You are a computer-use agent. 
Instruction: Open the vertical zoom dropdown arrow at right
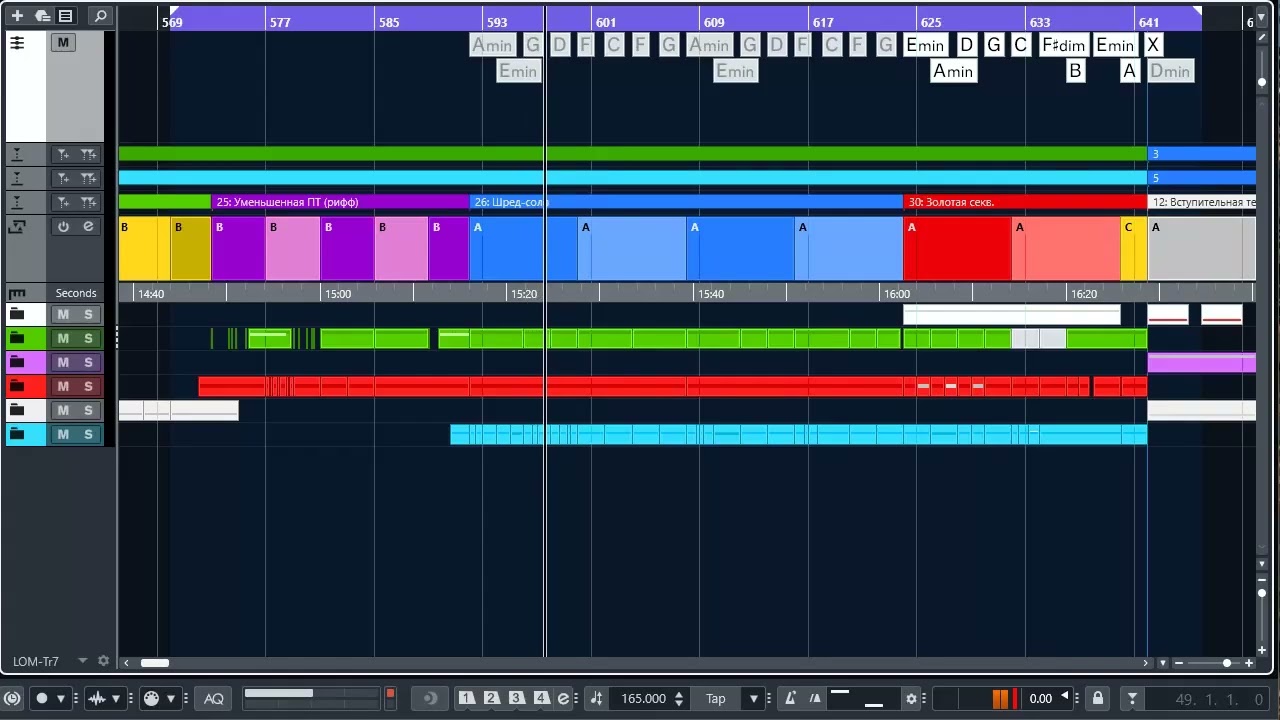tap(1262, 565)
